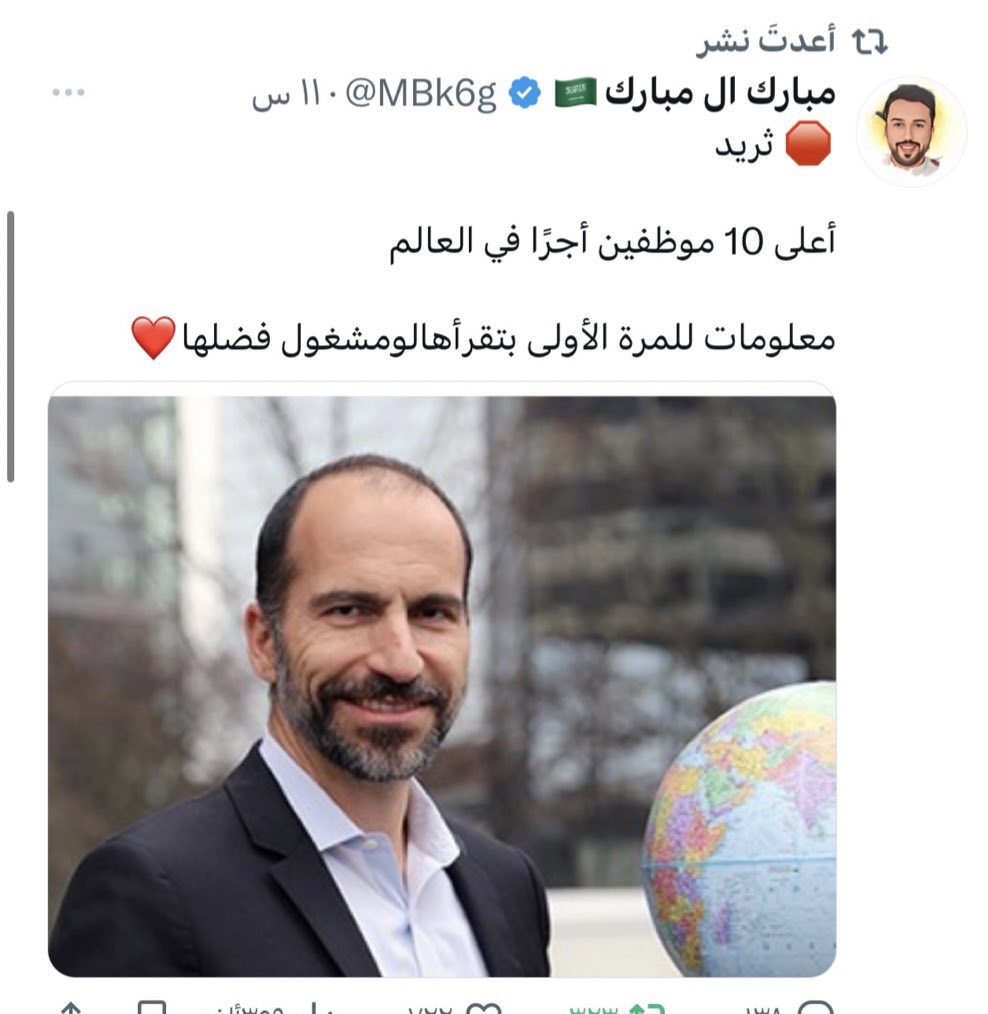The width and height of the screenshot is (988, 1014).
Task: Click the scrollbar handle on left edge
Action: coord(10,347)
